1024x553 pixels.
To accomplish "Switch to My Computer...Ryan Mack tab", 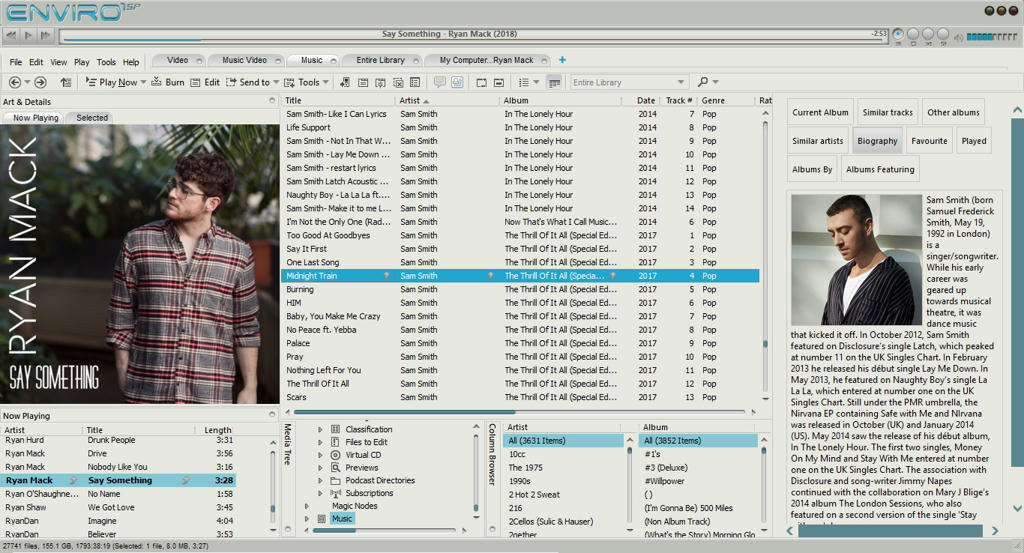I will pyautogui.click(x=487, y=60).
